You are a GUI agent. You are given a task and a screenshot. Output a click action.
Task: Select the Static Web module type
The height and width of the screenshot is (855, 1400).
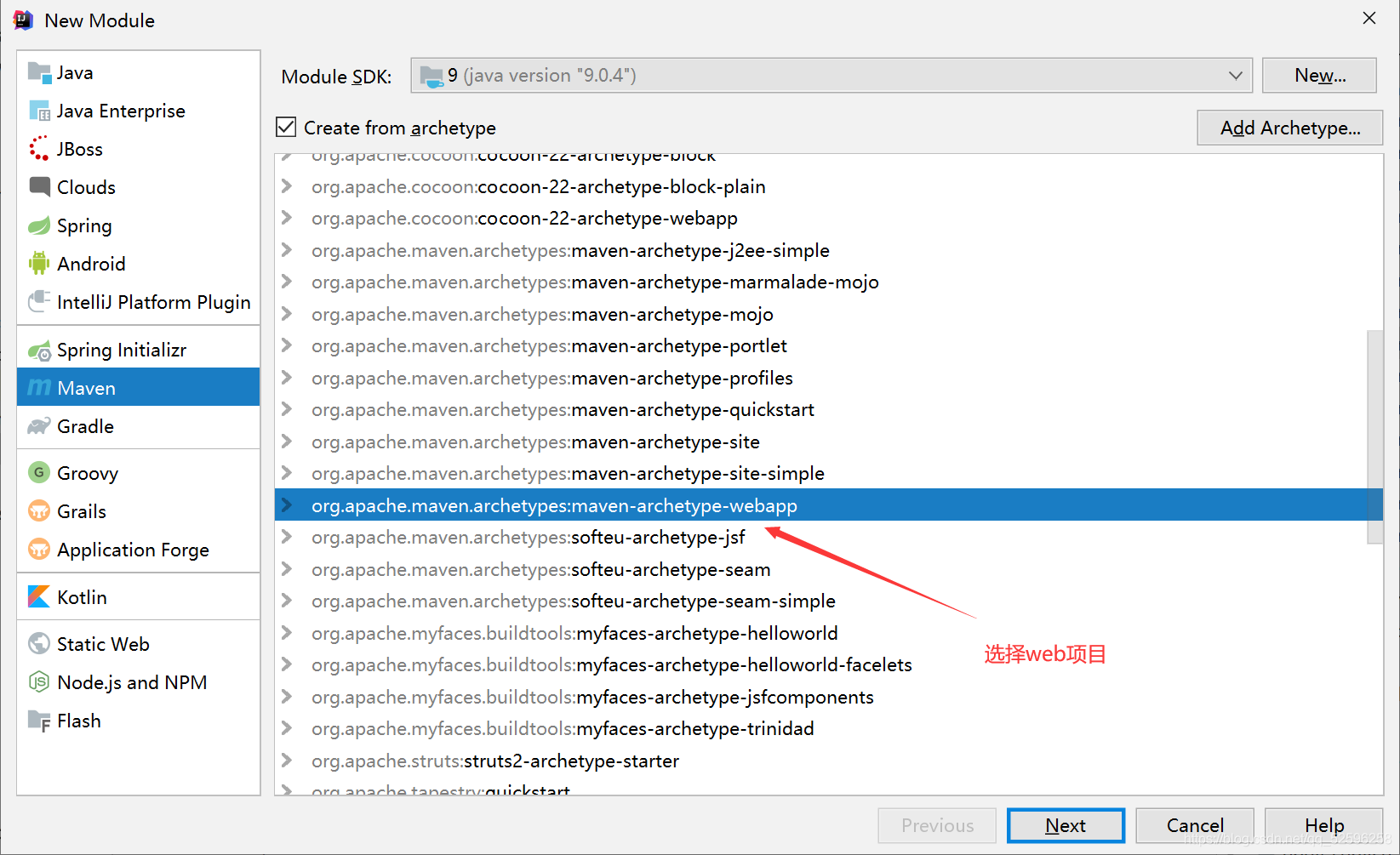click(138, 644)
